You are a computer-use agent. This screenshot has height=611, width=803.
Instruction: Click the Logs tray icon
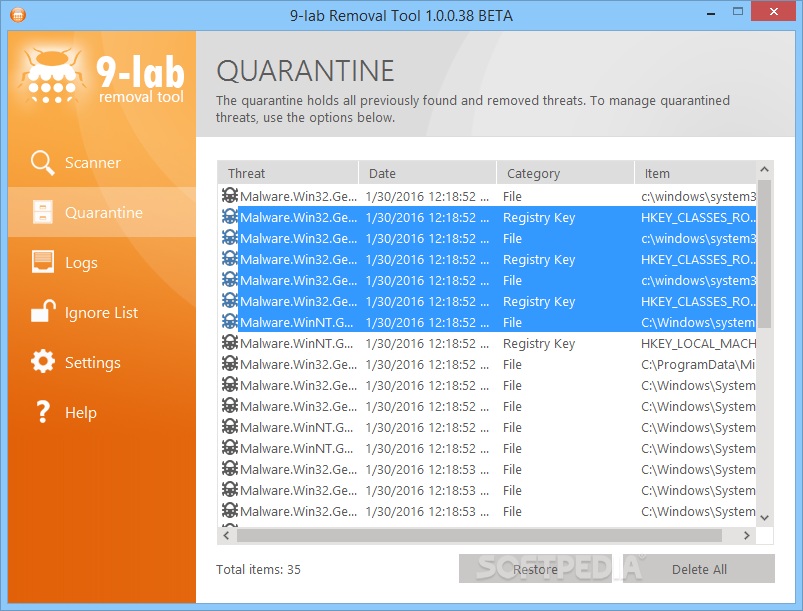click(x=43, y=262)
